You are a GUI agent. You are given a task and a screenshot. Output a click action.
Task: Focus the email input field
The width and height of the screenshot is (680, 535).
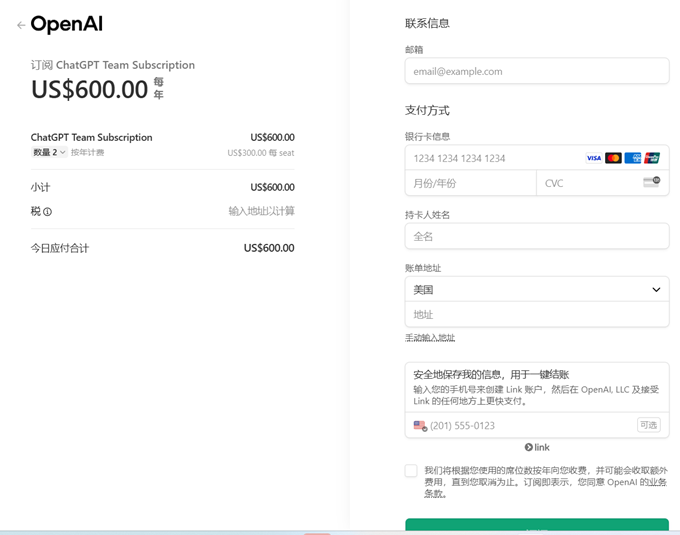click(x=536, y=71)
